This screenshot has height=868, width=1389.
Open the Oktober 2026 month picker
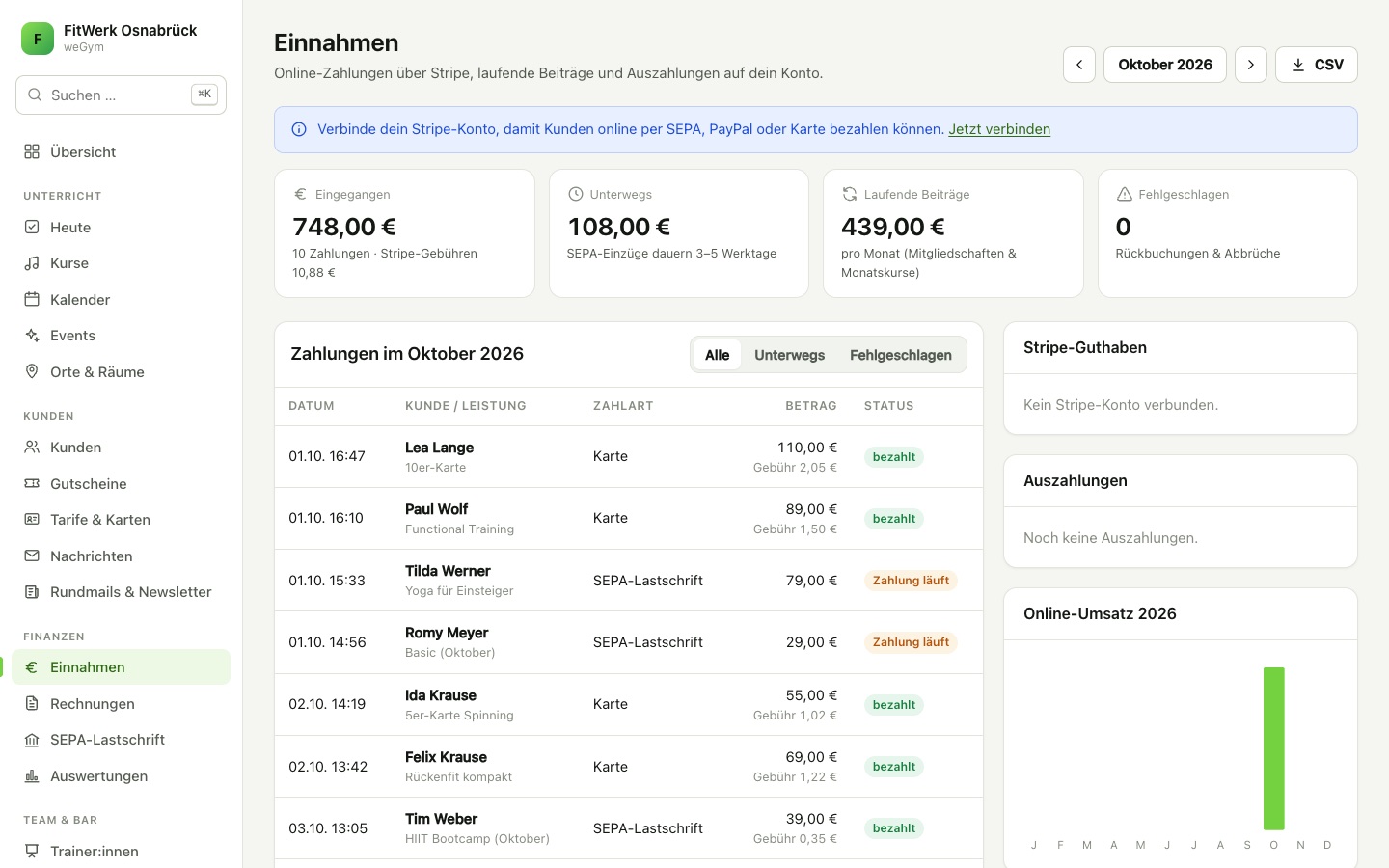click(x=1165, y=65)
